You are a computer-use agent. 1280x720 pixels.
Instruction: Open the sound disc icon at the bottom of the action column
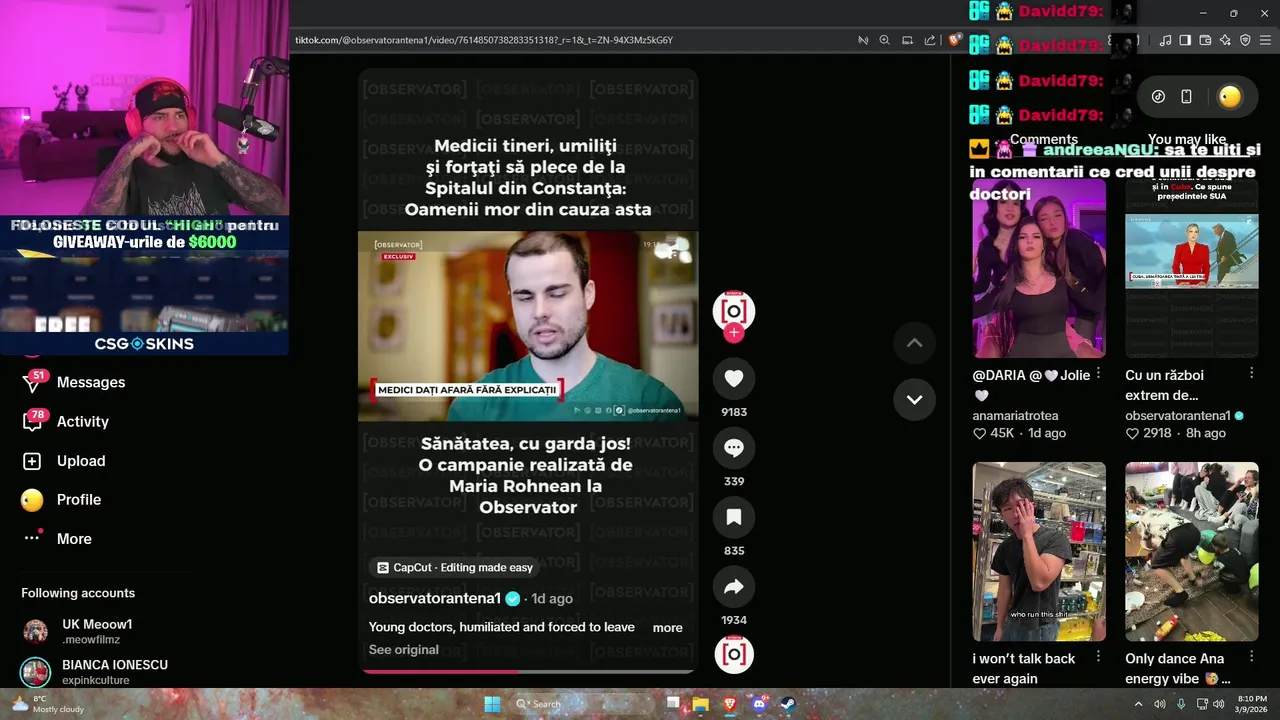coord(734,653)
